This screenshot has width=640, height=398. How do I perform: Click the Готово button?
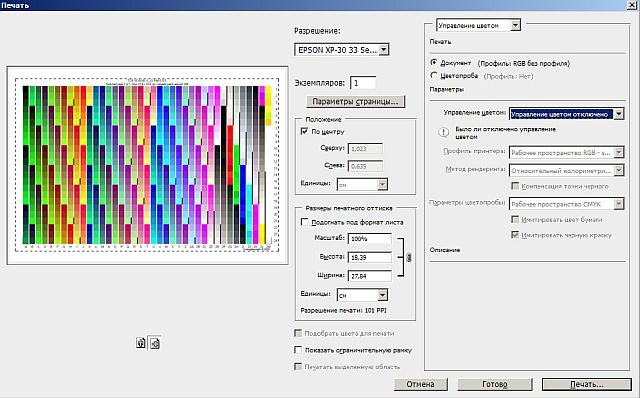click(495, 384)
